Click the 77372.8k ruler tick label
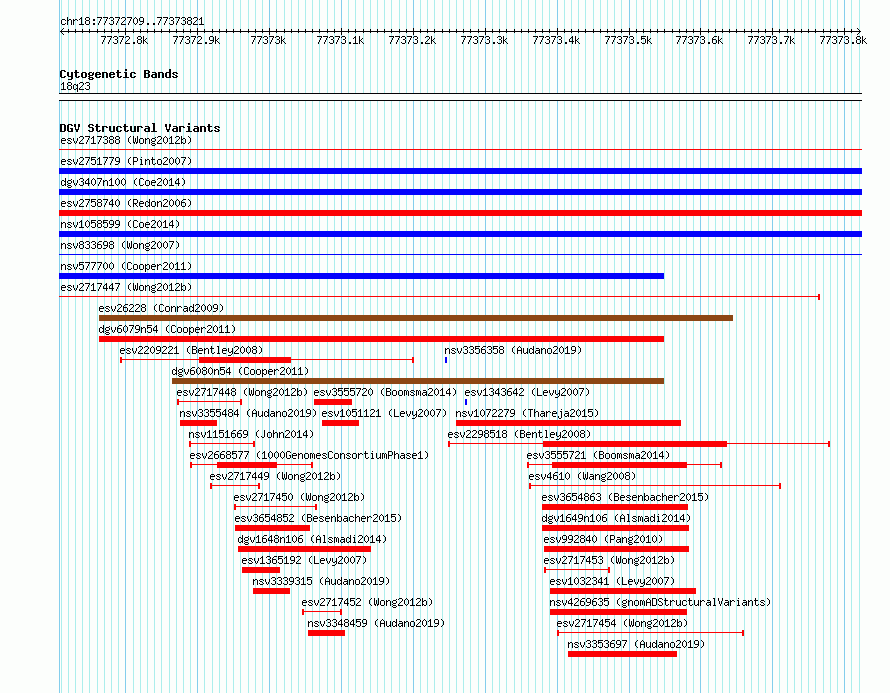 point(124,40)
